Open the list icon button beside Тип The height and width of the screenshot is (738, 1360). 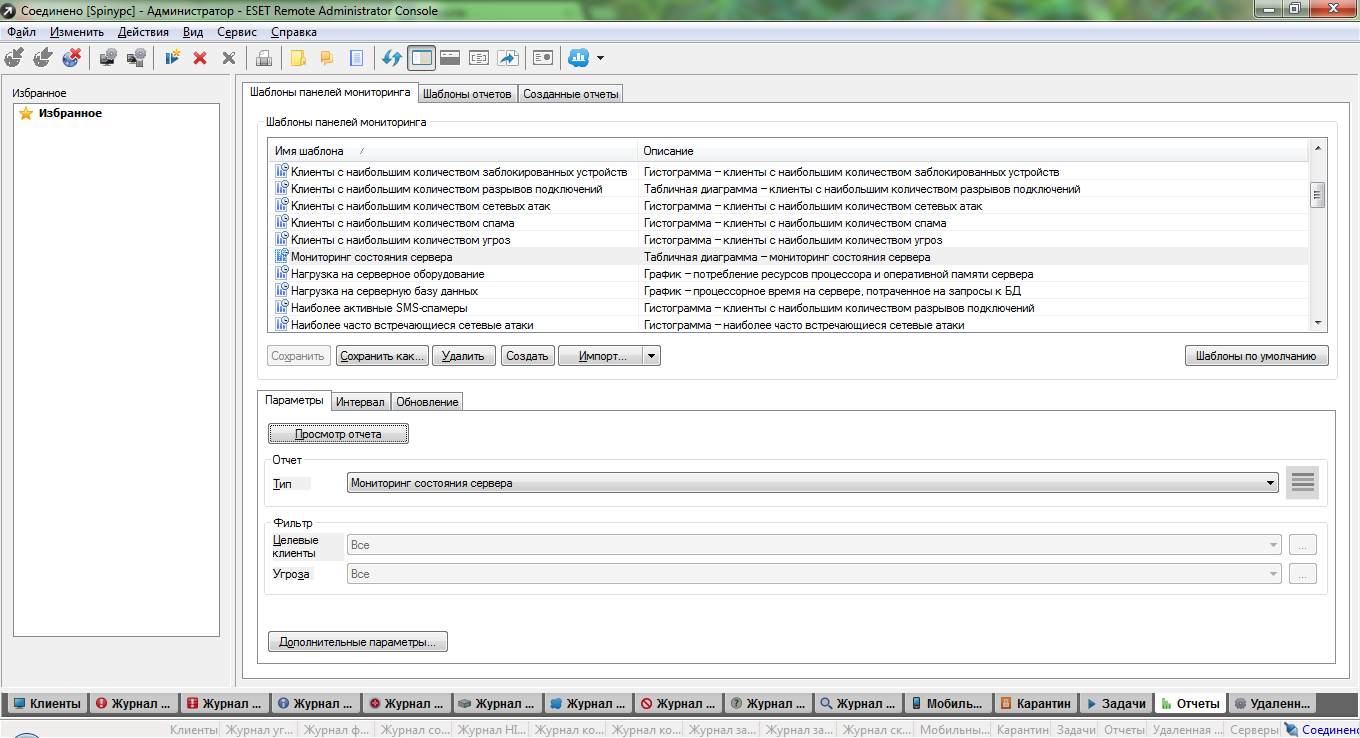pos(1302,483)
